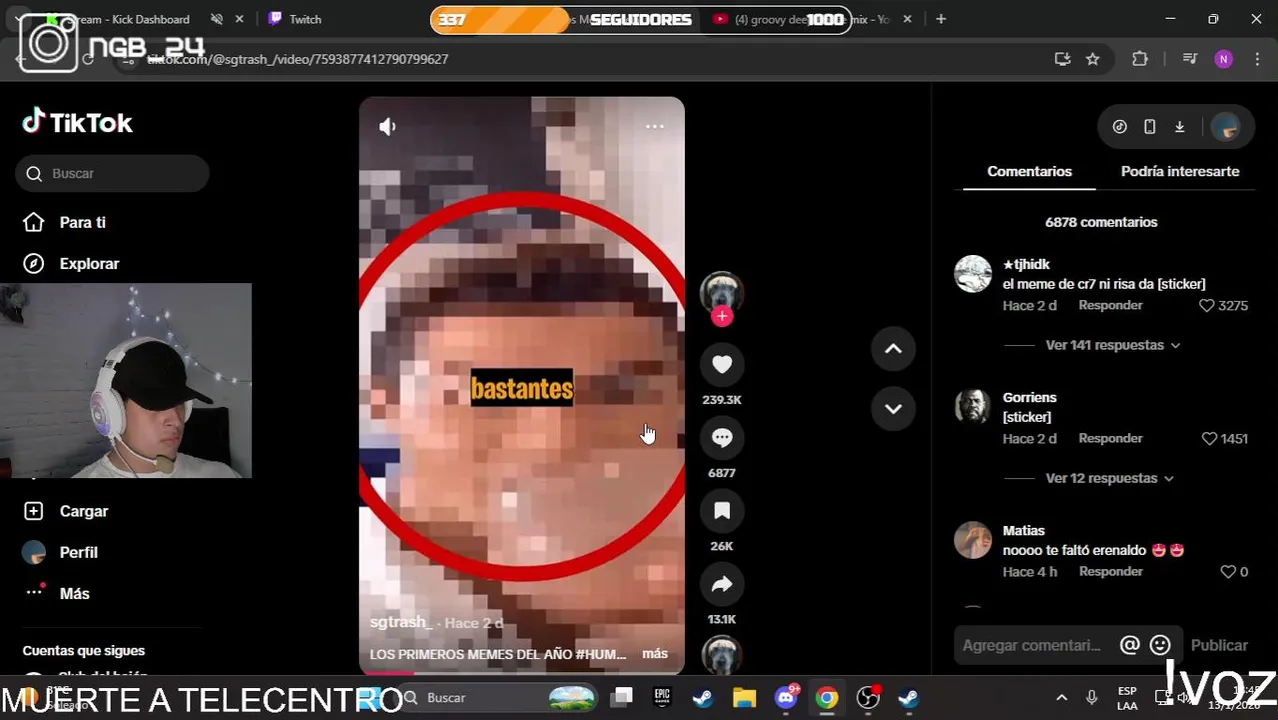Open the Chrome profile N avatar

pos(1224,59)
